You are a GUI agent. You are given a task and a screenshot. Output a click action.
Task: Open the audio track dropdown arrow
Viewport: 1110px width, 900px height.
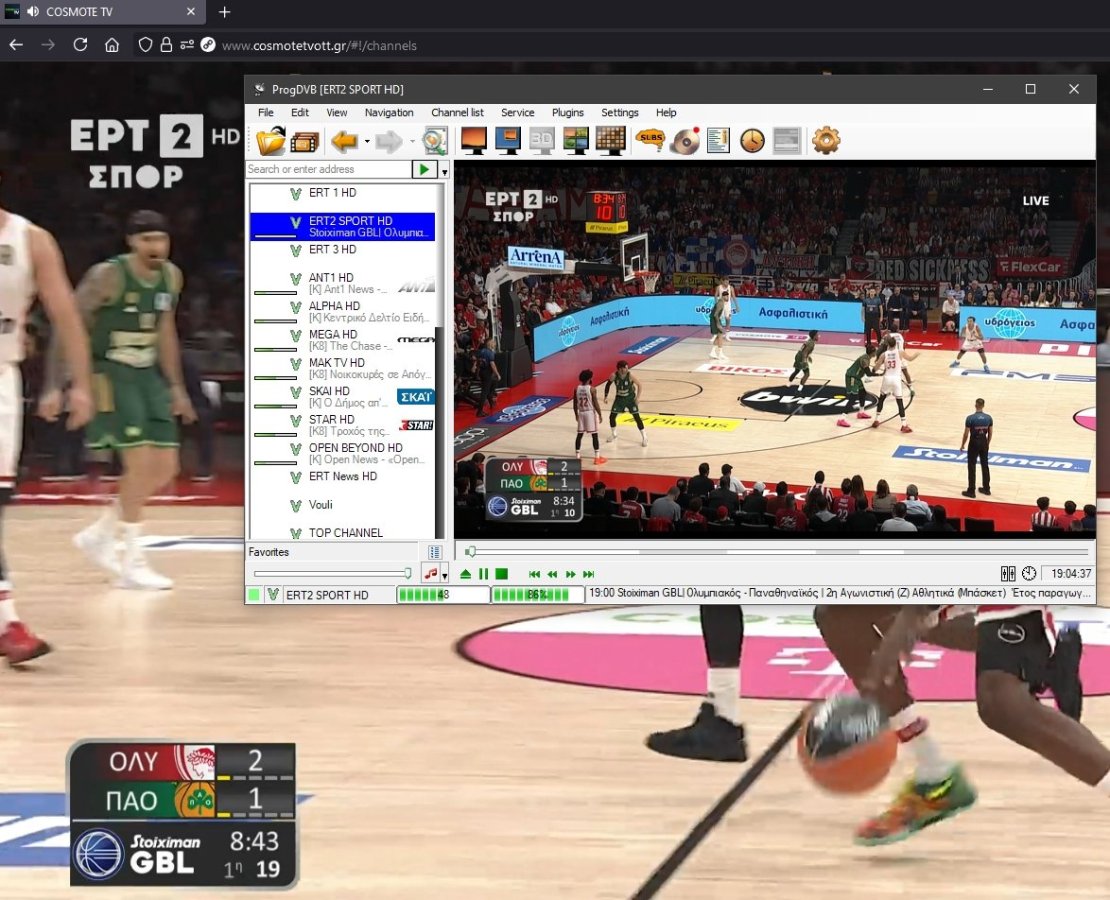pos(444,575)
